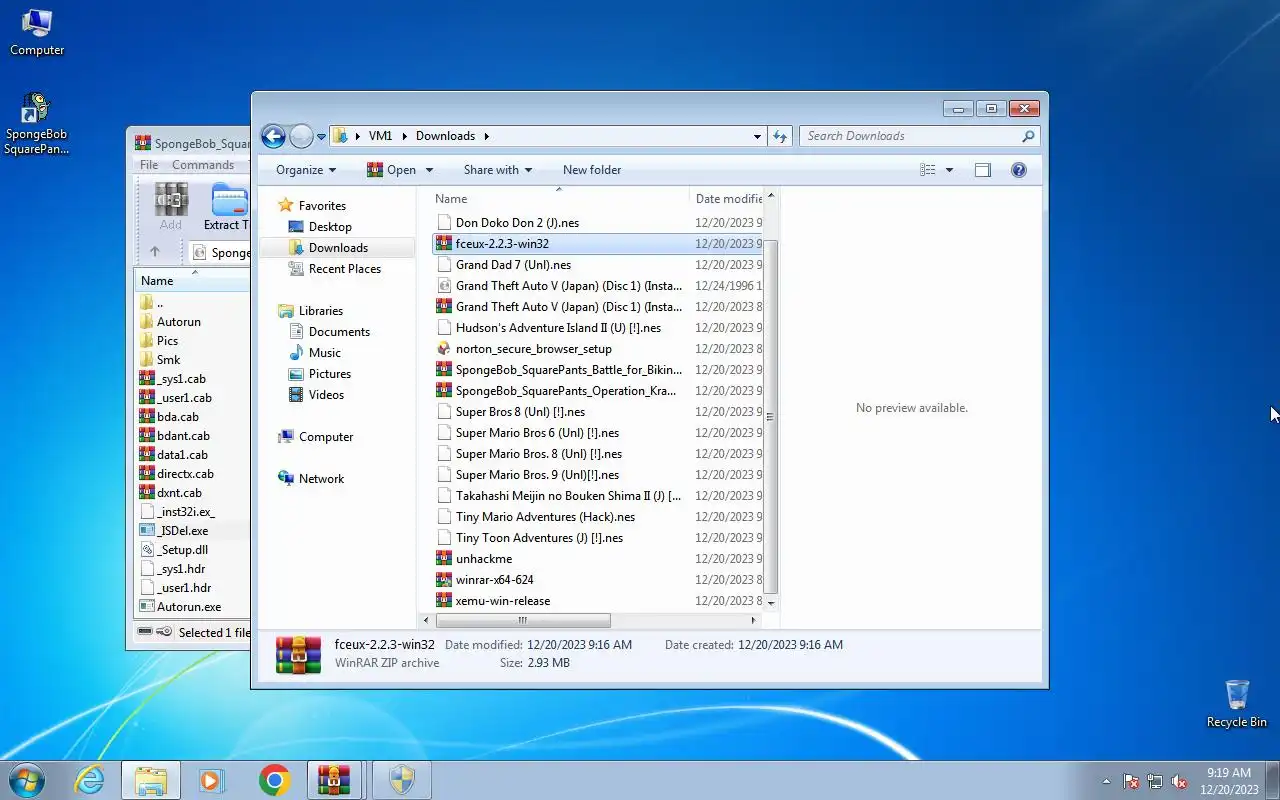Sort by the Name column header
The width and height of the screenshot is (1280, 800).
559,199
